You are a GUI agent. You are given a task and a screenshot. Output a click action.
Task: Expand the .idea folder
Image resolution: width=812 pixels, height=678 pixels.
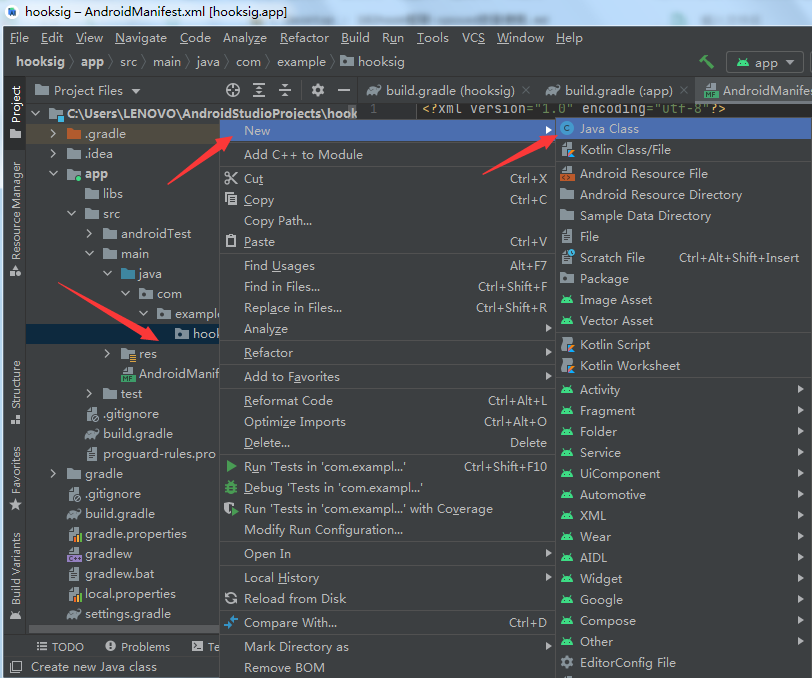click(x=53, y=154)
